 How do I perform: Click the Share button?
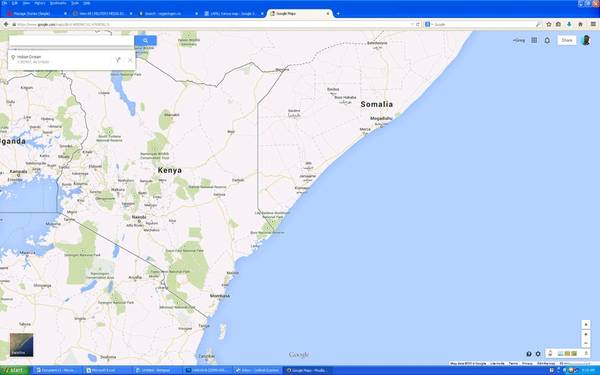[567, 40]
